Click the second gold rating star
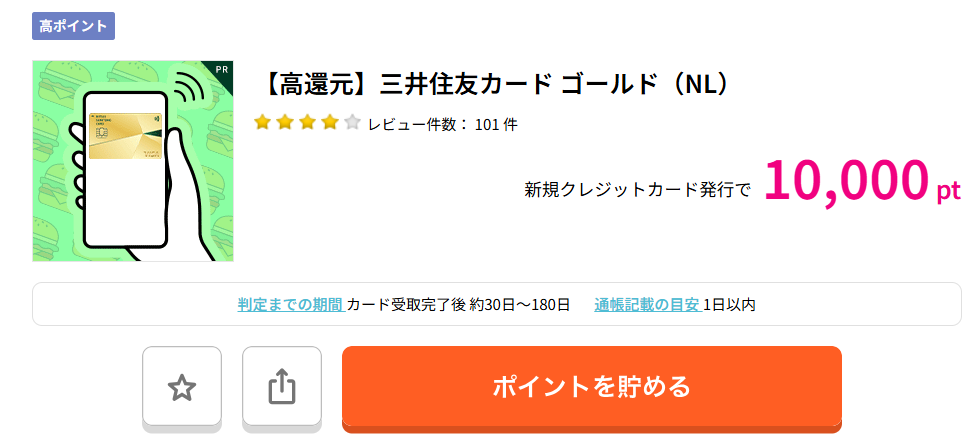Image resolution: width=963 pixels, height=442 pixels. coord(285,122)
